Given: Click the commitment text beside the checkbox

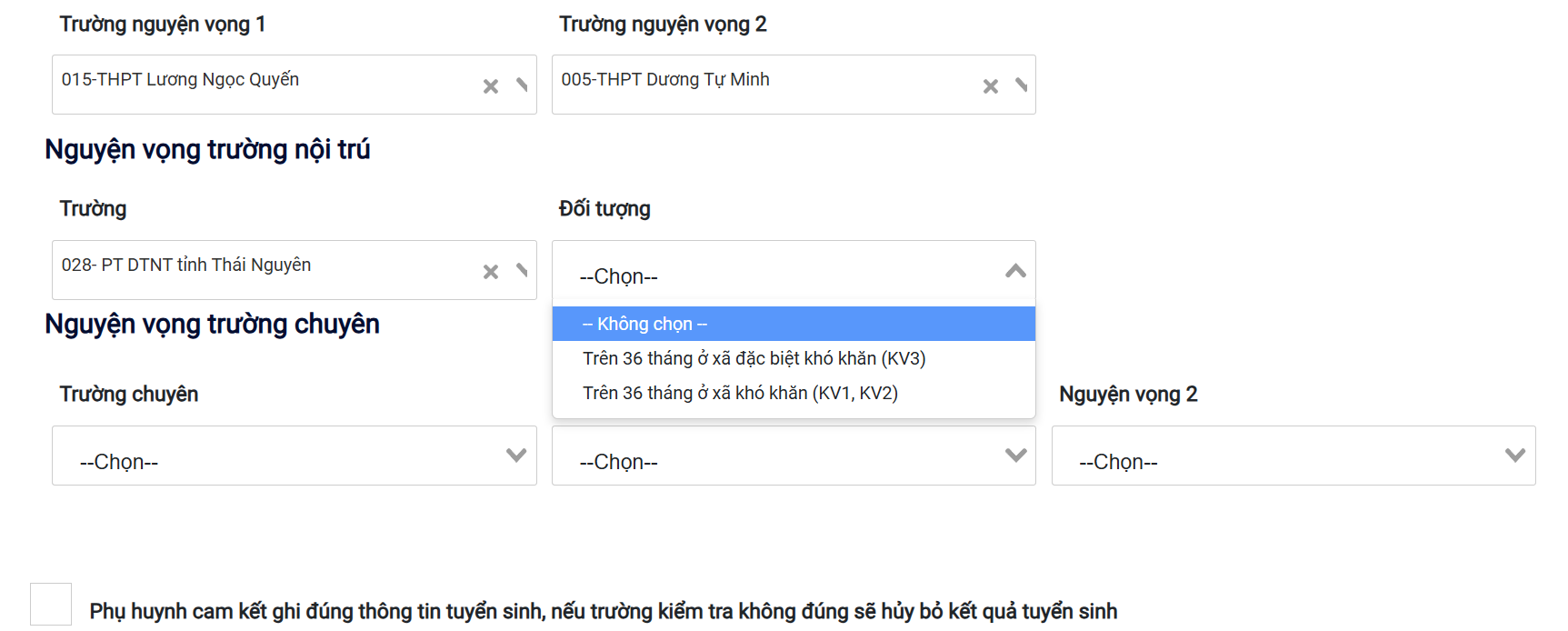Looking at the screenshot, I should coord(603,611).
